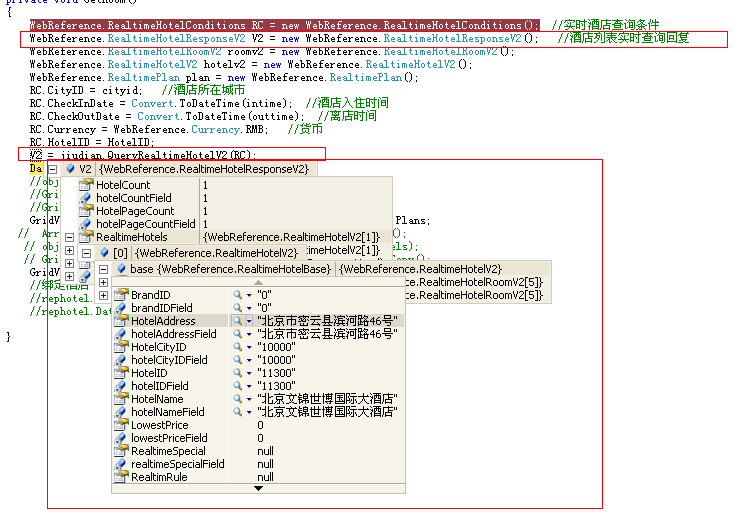Click the RC.CityID = cityid code line
Viewport: 747px width, 522px height.
(86, 90)
